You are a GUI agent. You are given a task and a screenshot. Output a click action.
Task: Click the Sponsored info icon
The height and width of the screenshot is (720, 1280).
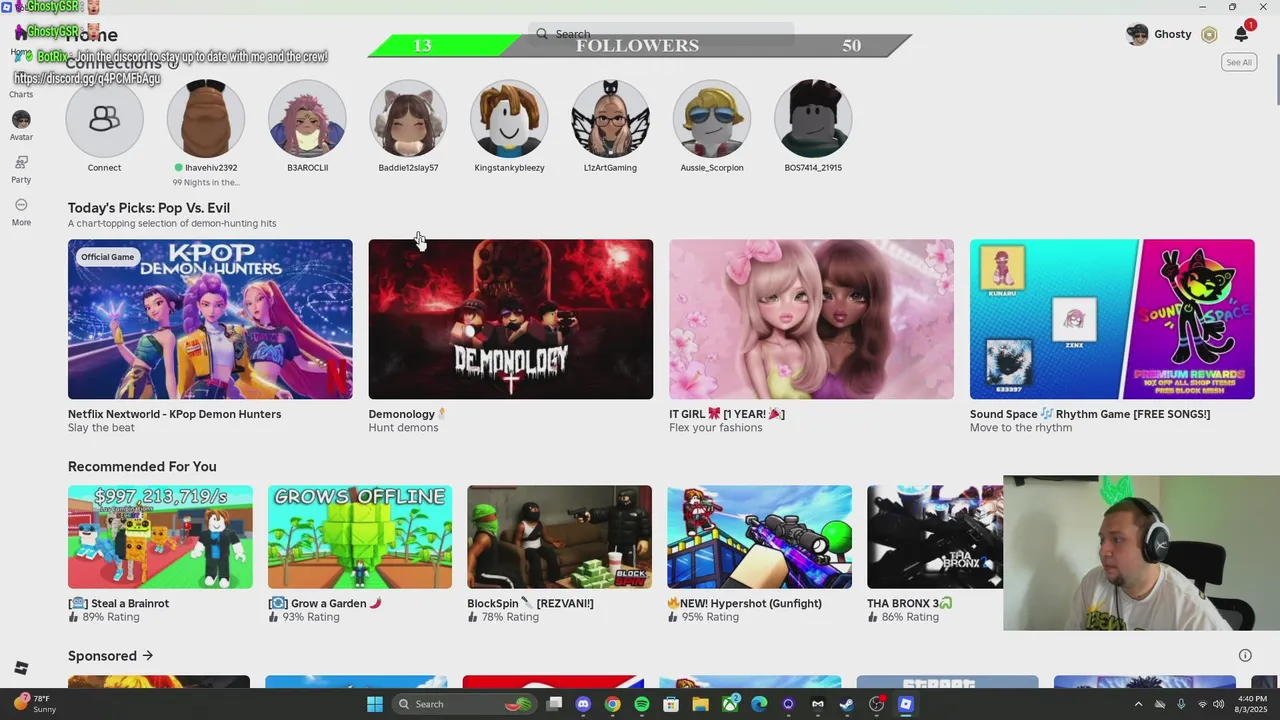pyautogui.click(x=1245, y=656)
